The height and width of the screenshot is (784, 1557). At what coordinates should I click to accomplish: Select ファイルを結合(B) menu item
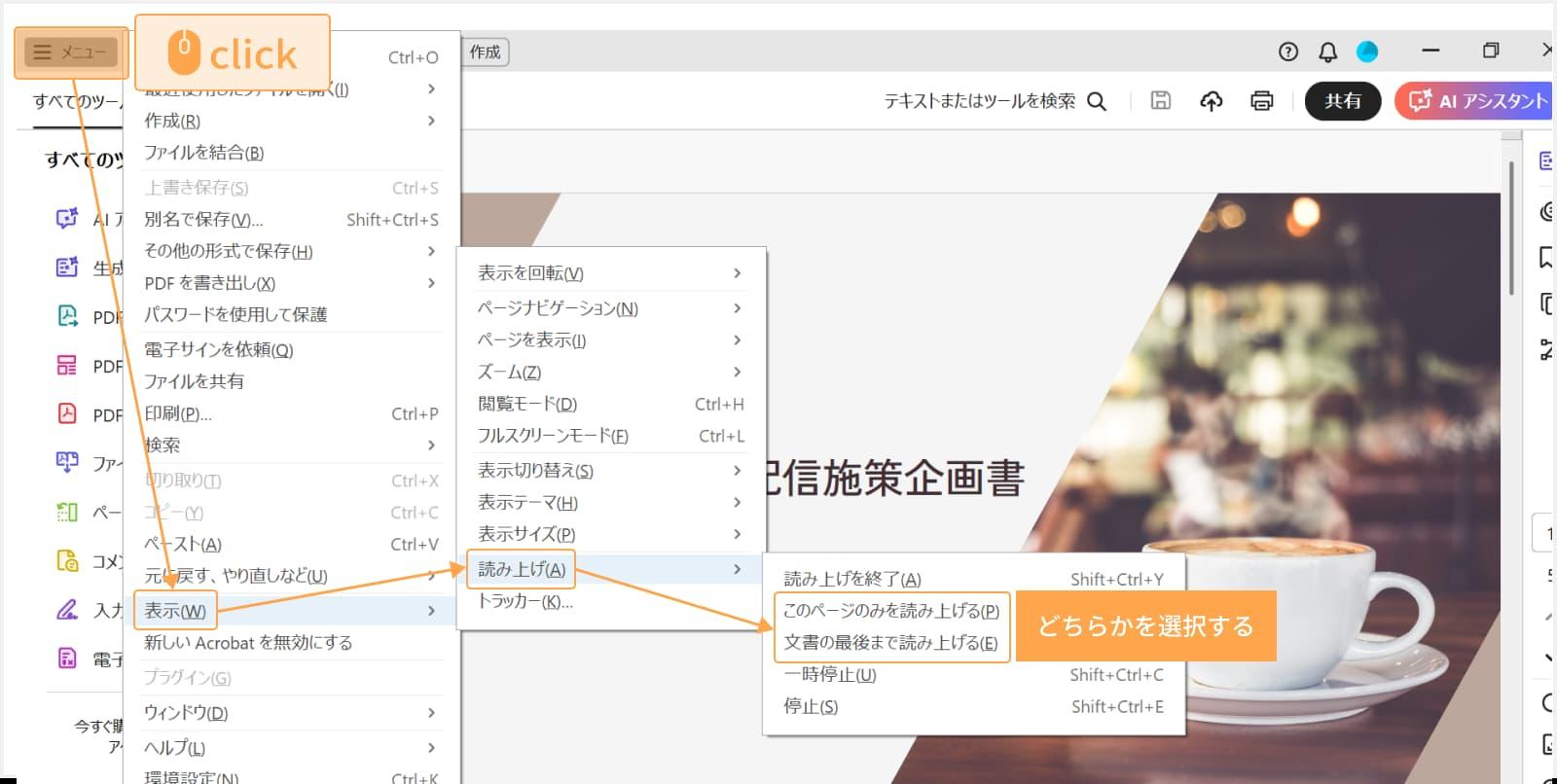pos(290,153)
